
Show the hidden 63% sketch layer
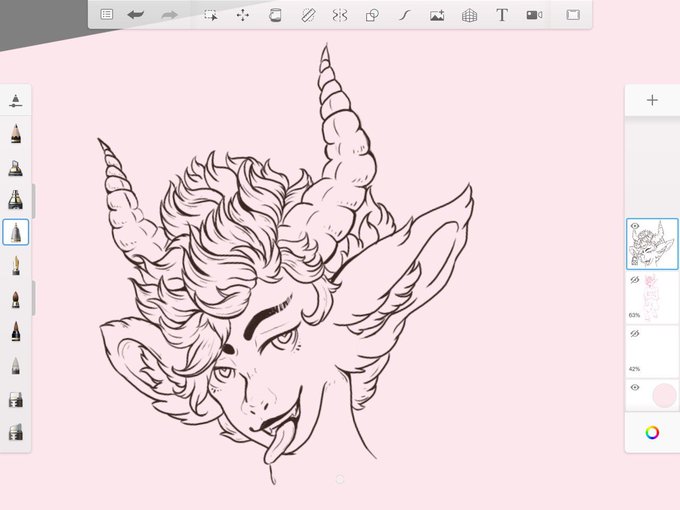tap(635, 280)
